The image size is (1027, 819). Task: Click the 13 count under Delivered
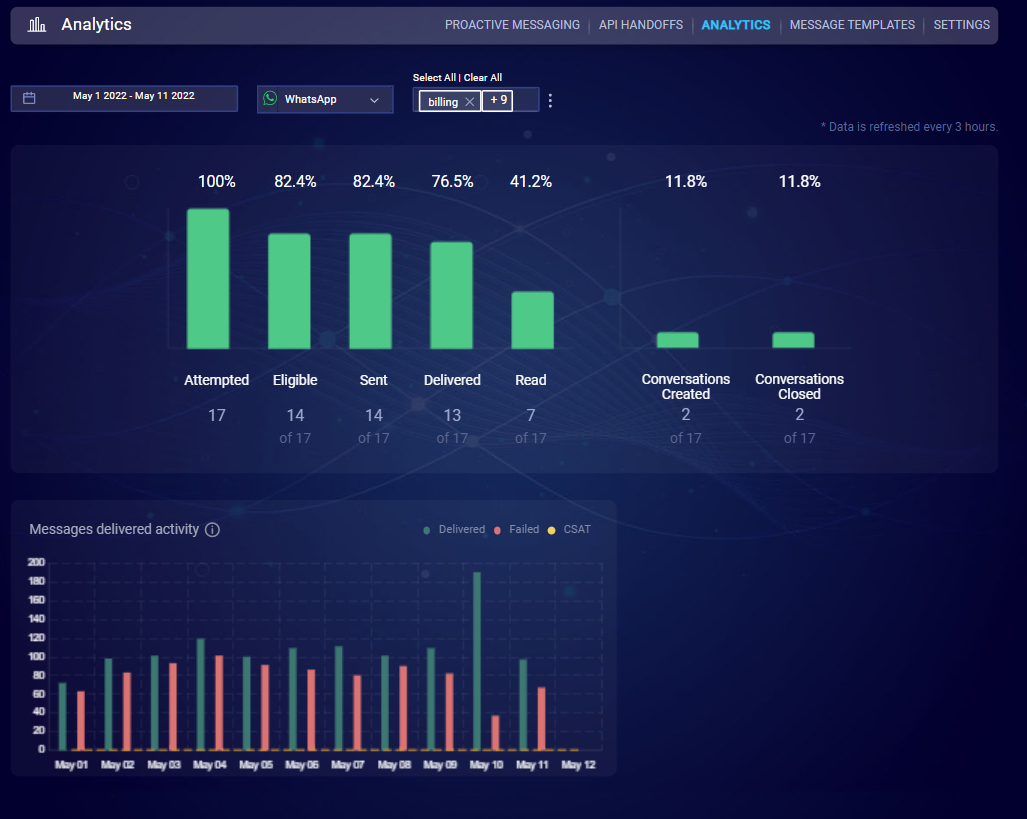pos(452,415)
